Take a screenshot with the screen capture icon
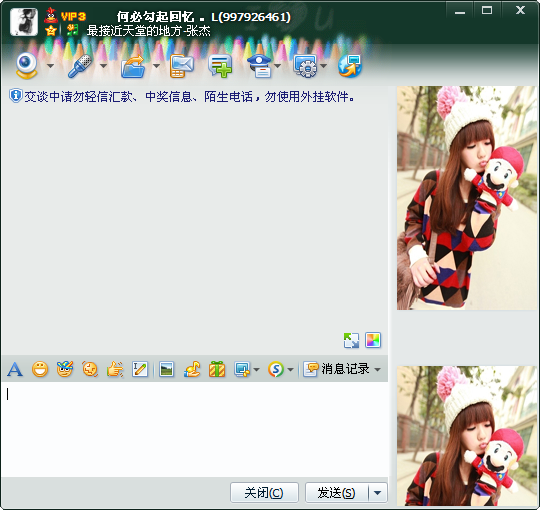Viewport: 540px width, 510px height. click(x=242, y=370)
